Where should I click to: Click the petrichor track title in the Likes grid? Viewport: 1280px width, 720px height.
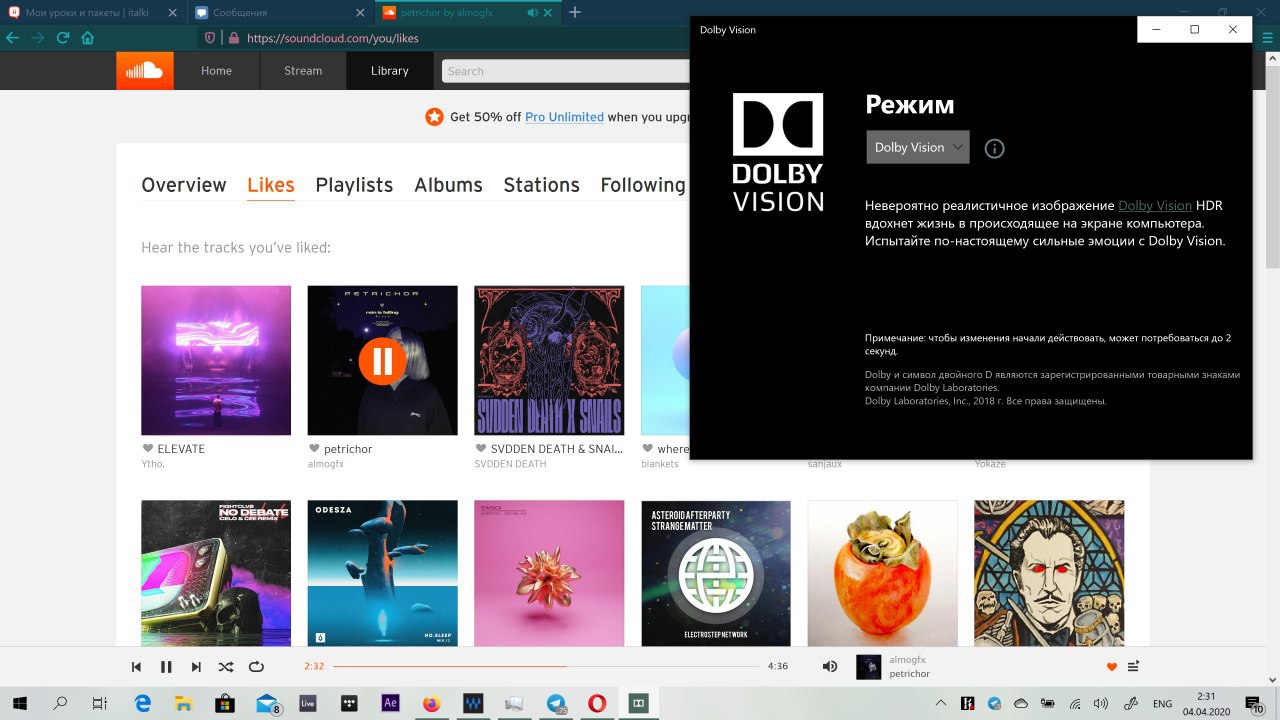[x=348, y=449]
